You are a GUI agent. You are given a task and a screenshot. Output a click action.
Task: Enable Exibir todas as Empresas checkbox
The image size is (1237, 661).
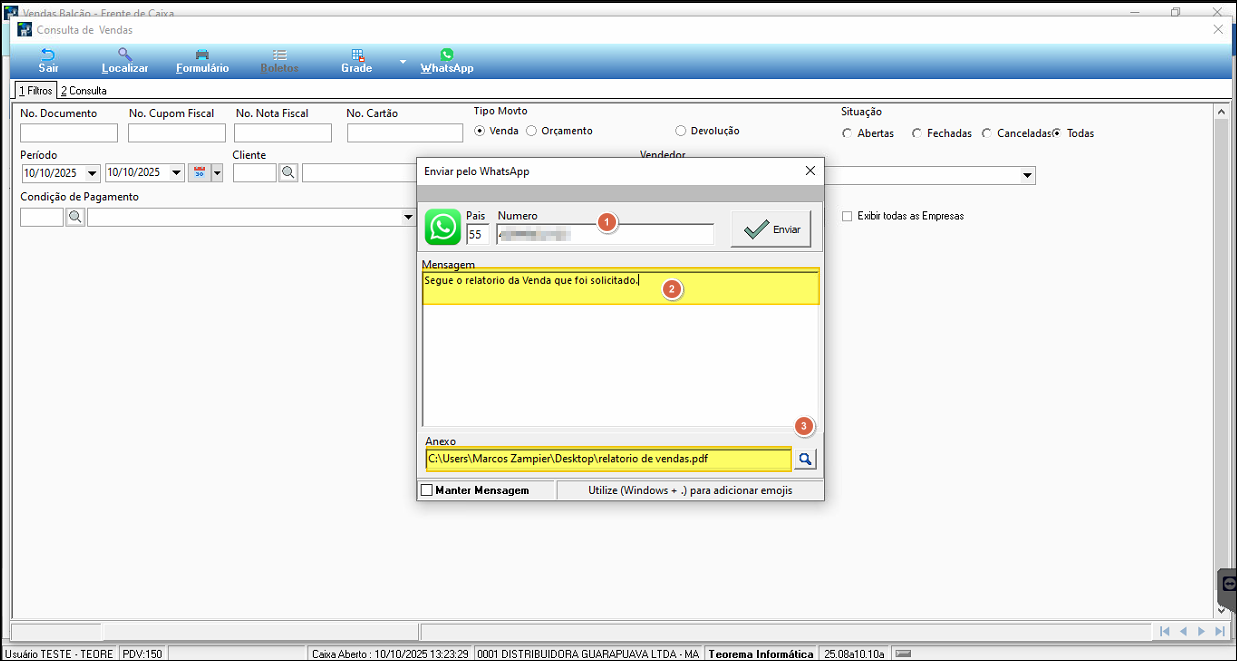coord(847,216)
